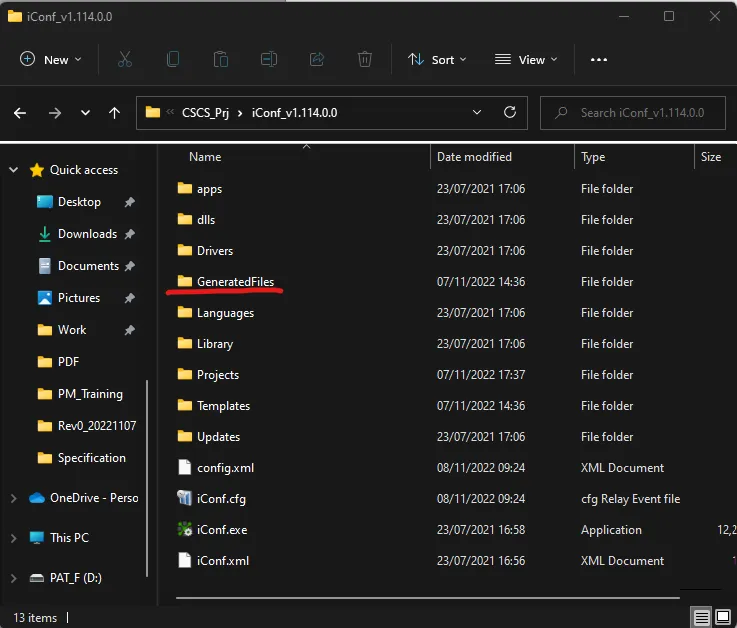Go up one folder level
737x628 pixels.
114,113
